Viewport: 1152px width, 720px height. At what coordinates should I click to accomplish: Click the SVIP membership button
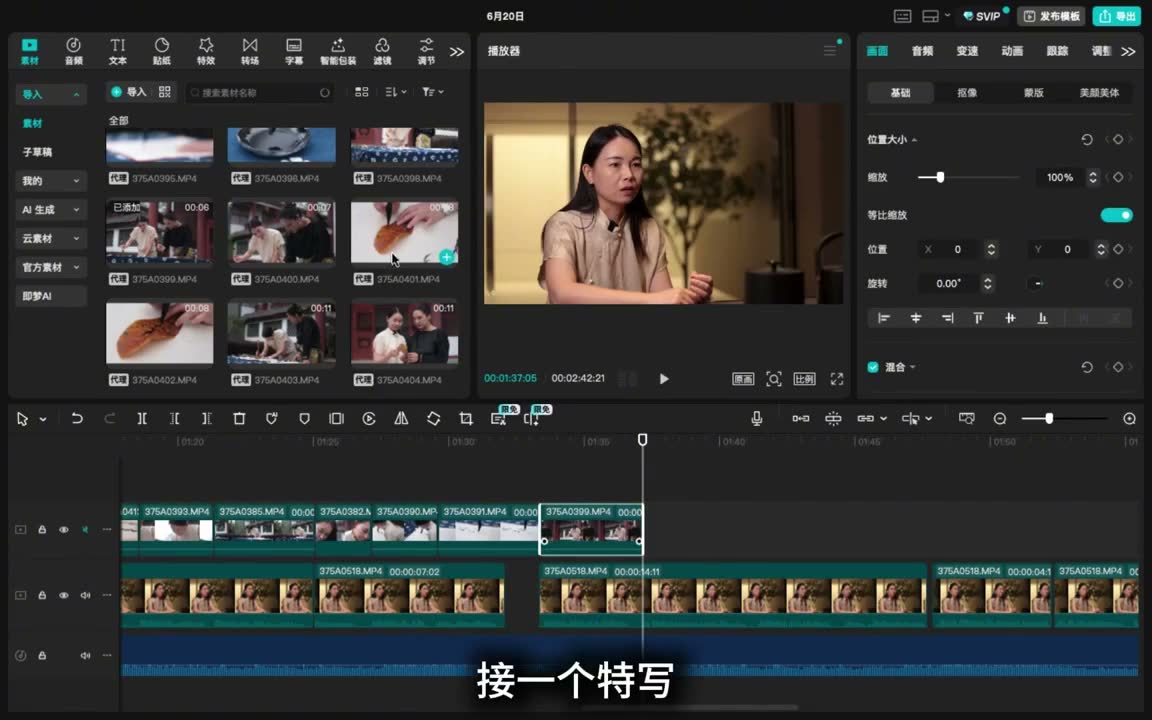click(x=982, y=16)
